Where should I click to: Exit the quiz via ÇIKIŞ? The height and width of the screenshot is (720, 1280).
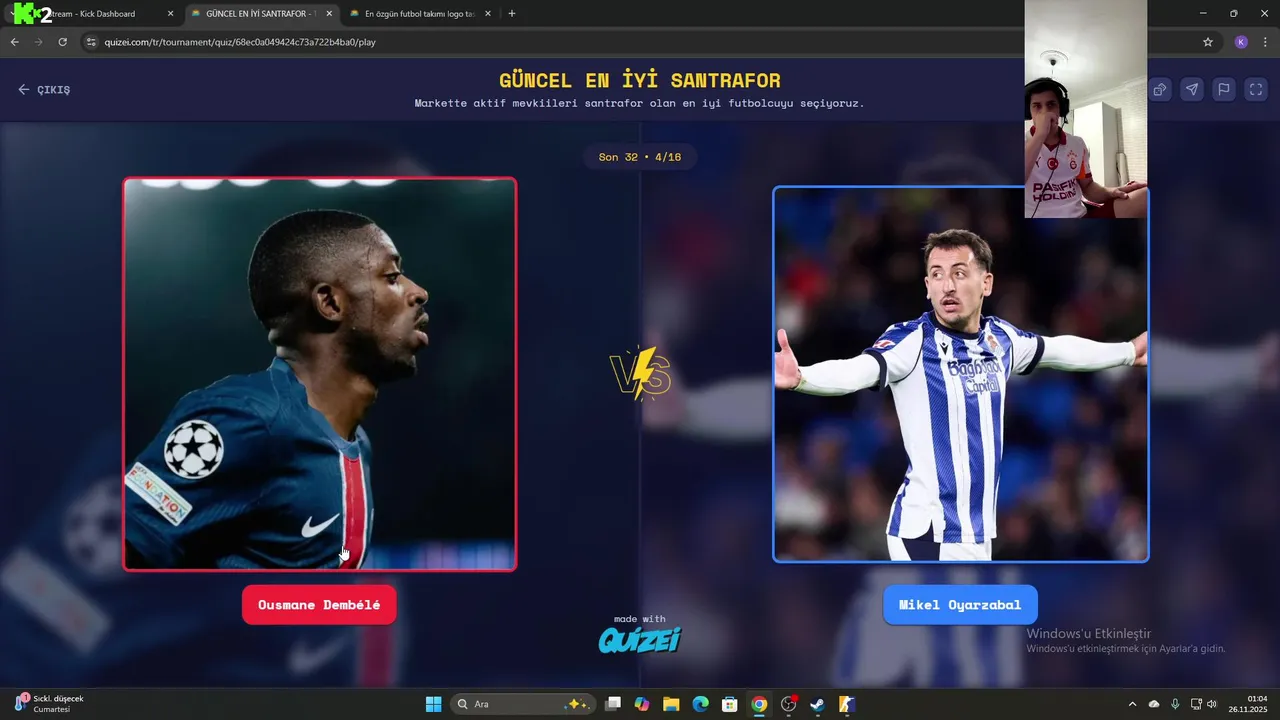[x=44, y=90]
